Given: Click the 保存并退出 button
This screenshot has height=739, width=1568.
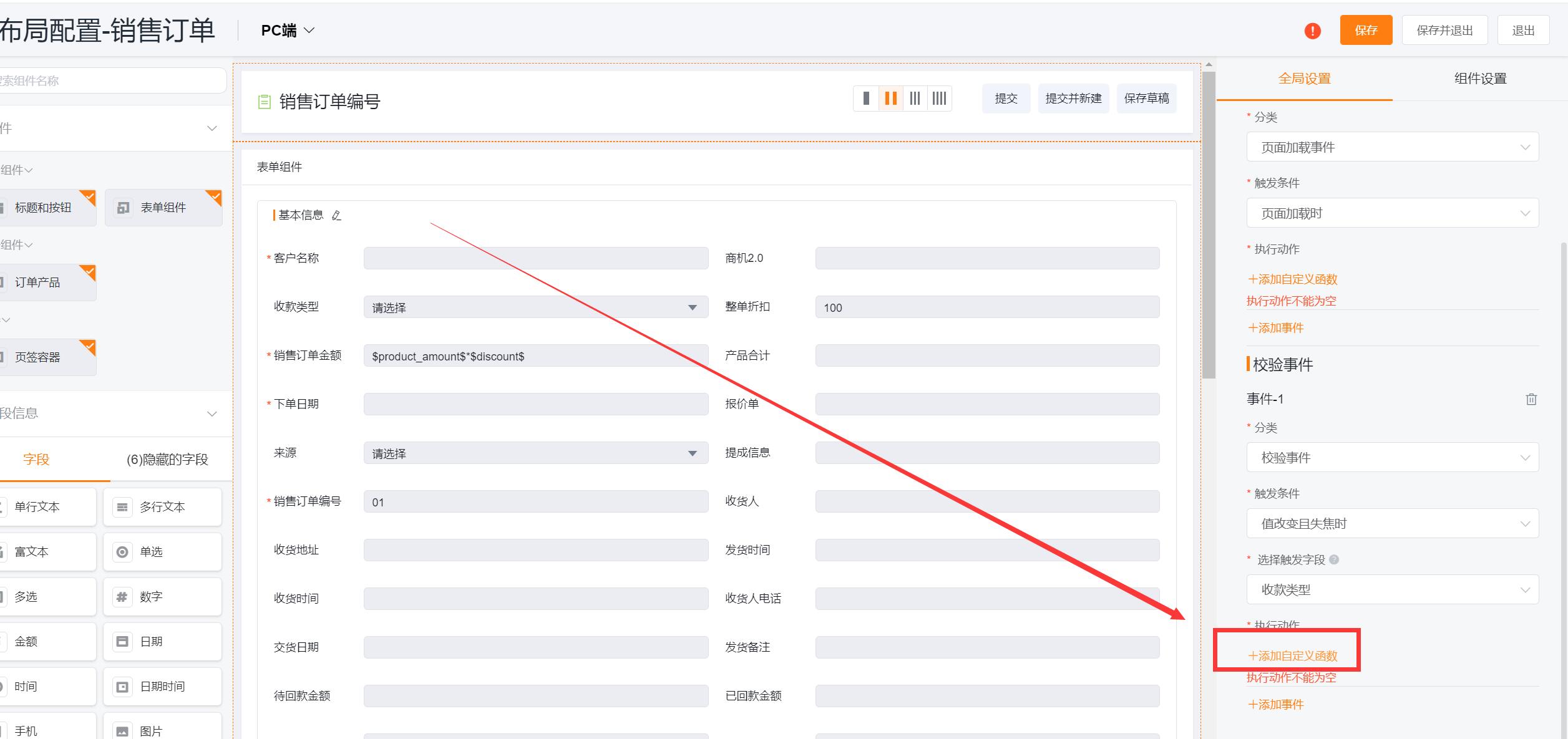Looking at the screenshot, I should pos(1444,30).
